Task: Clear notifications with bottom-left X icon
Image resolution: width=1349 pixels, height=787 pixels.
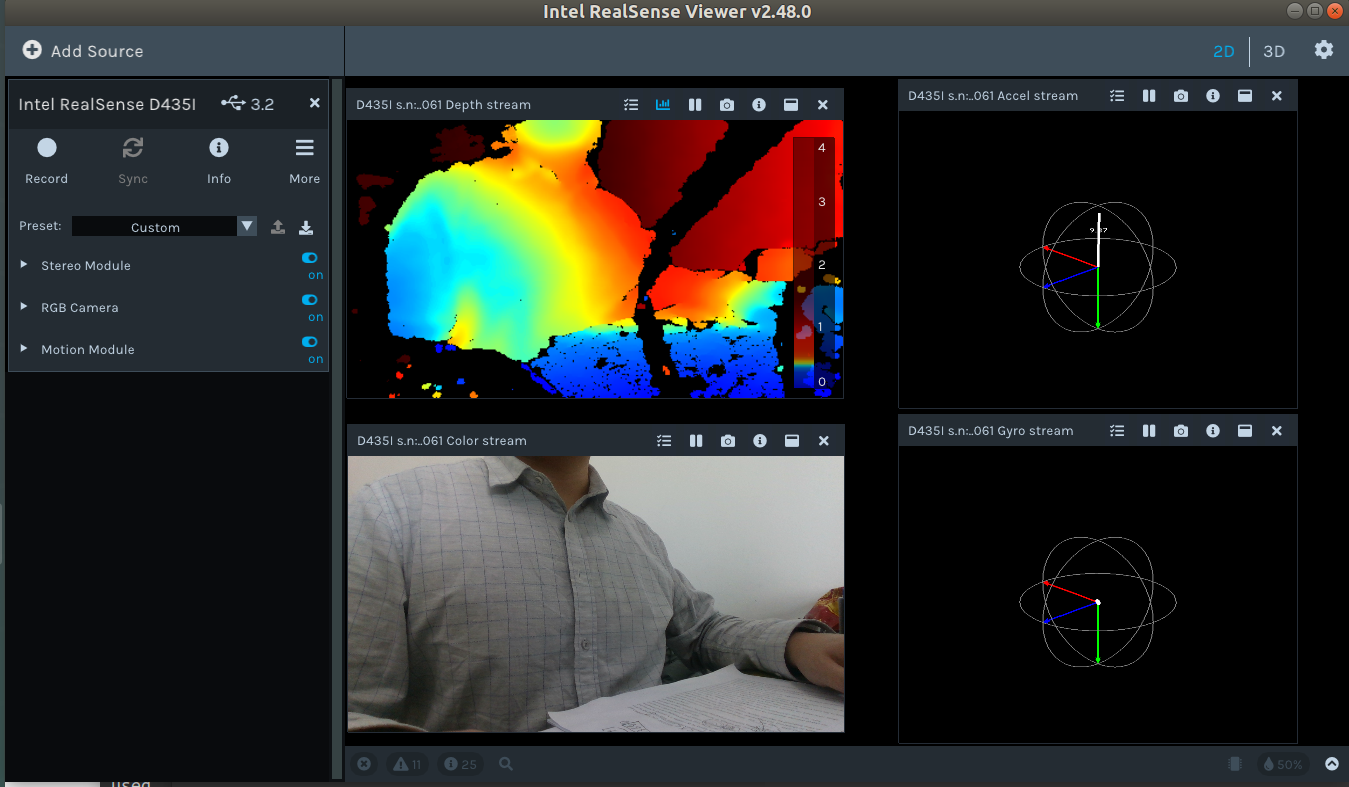Action: [x=364, y=764]
